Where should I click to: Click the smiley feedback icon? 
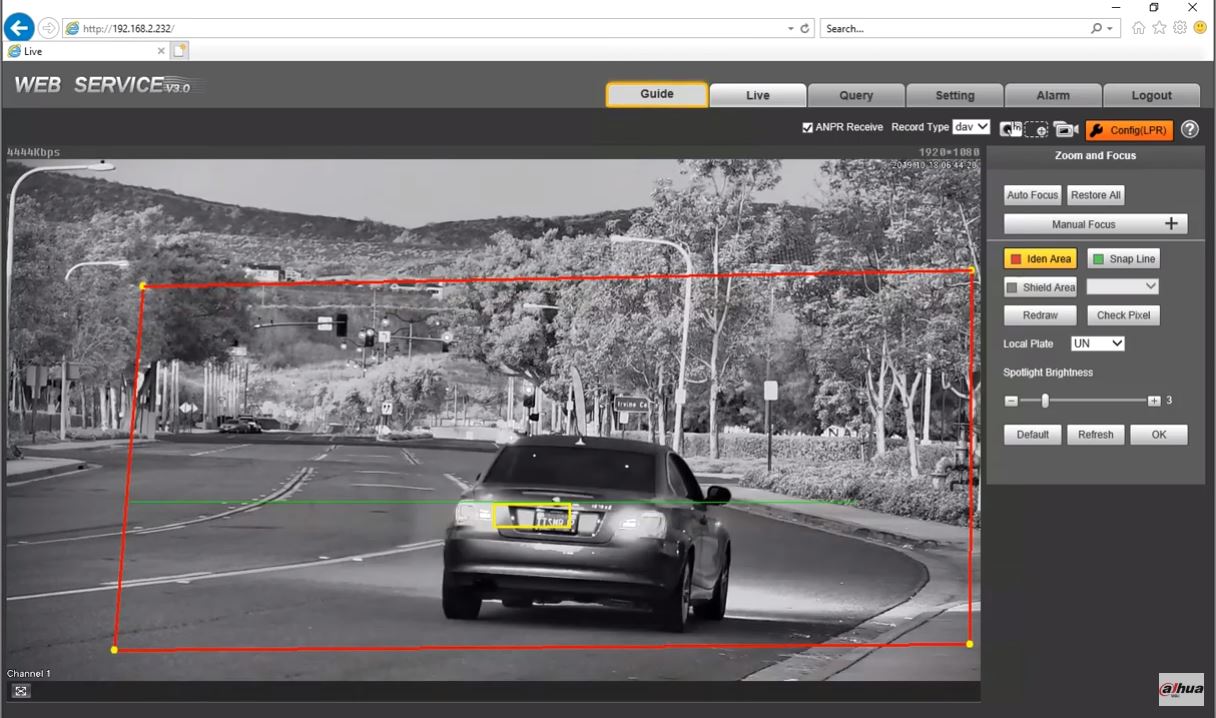pos(1200,28)
